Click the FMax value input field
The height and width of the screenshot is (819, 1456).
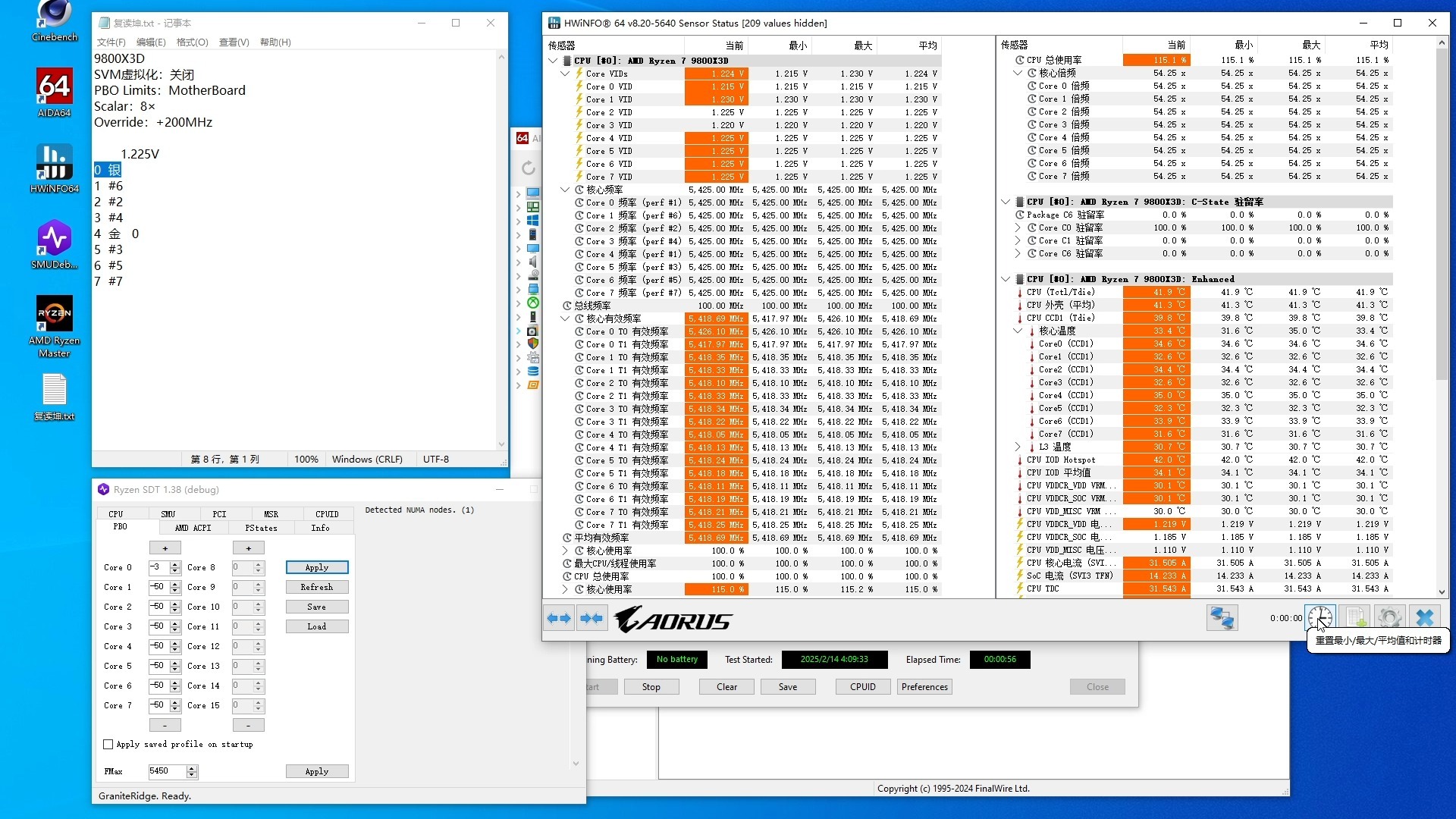point(168,771)
